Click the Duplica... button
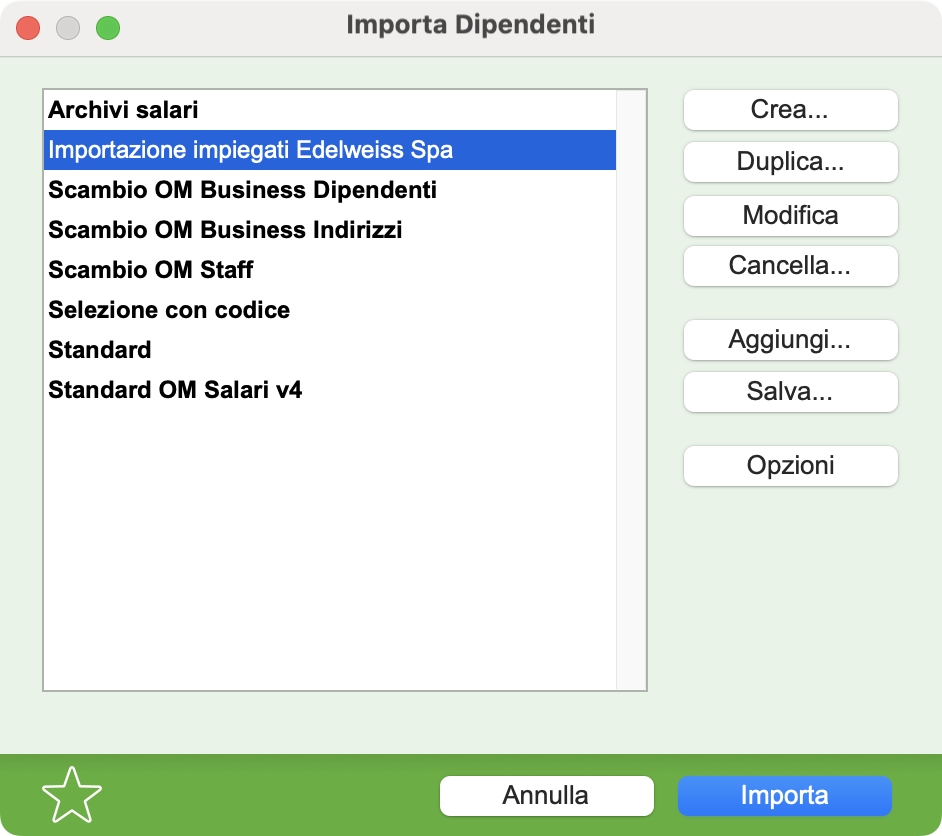This screenshot has height=836, width=942. pos(791,162)
